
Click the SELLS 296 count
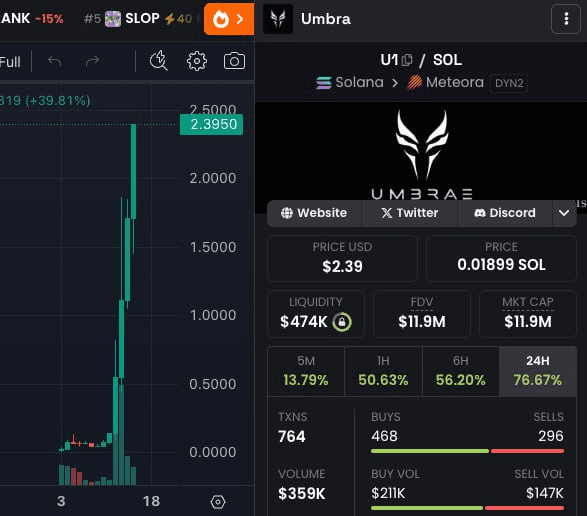coord(551,436)
